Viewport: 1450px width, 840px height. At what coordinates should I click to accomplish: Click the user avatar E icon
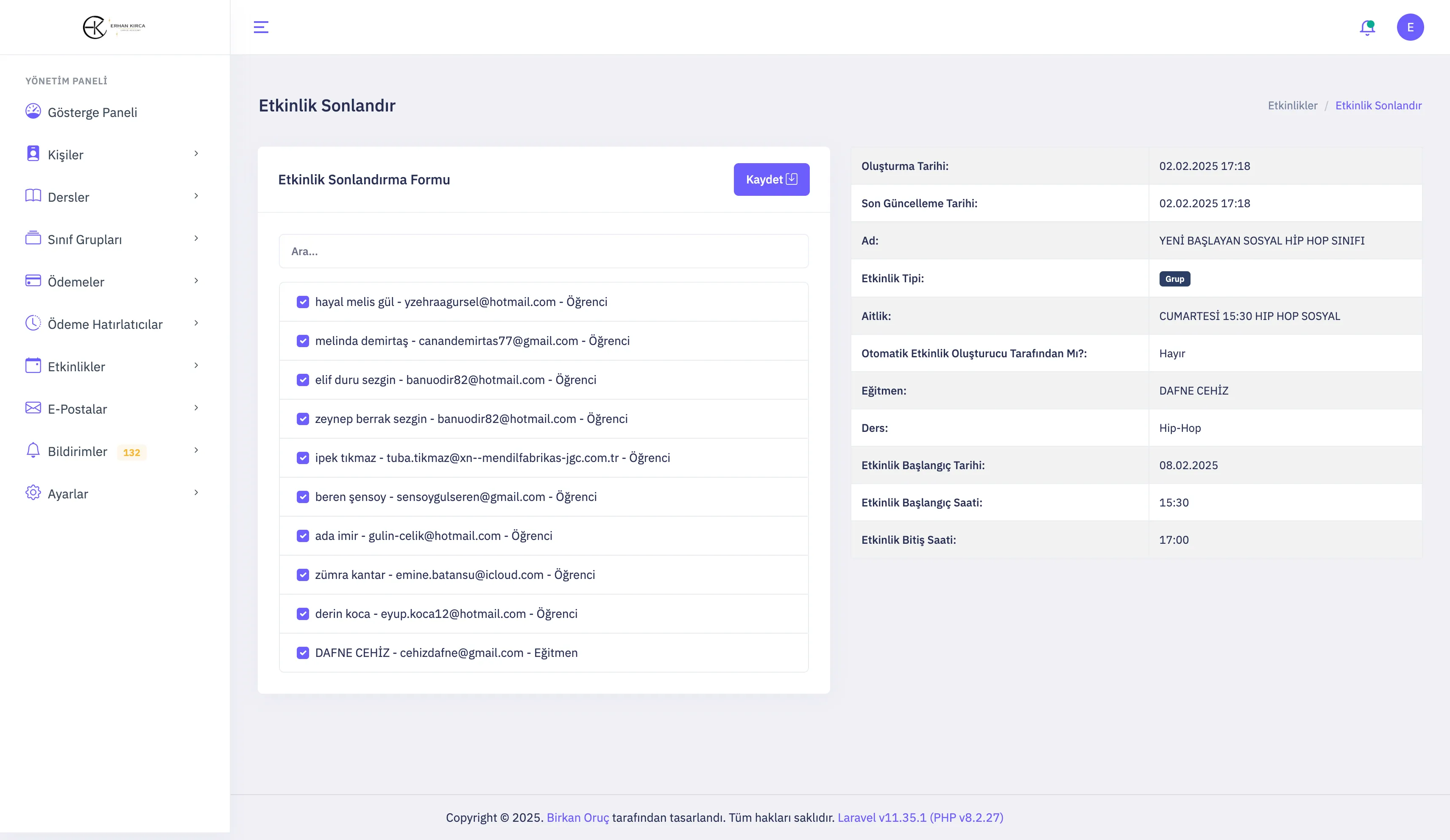click(x=1410, y=27)
